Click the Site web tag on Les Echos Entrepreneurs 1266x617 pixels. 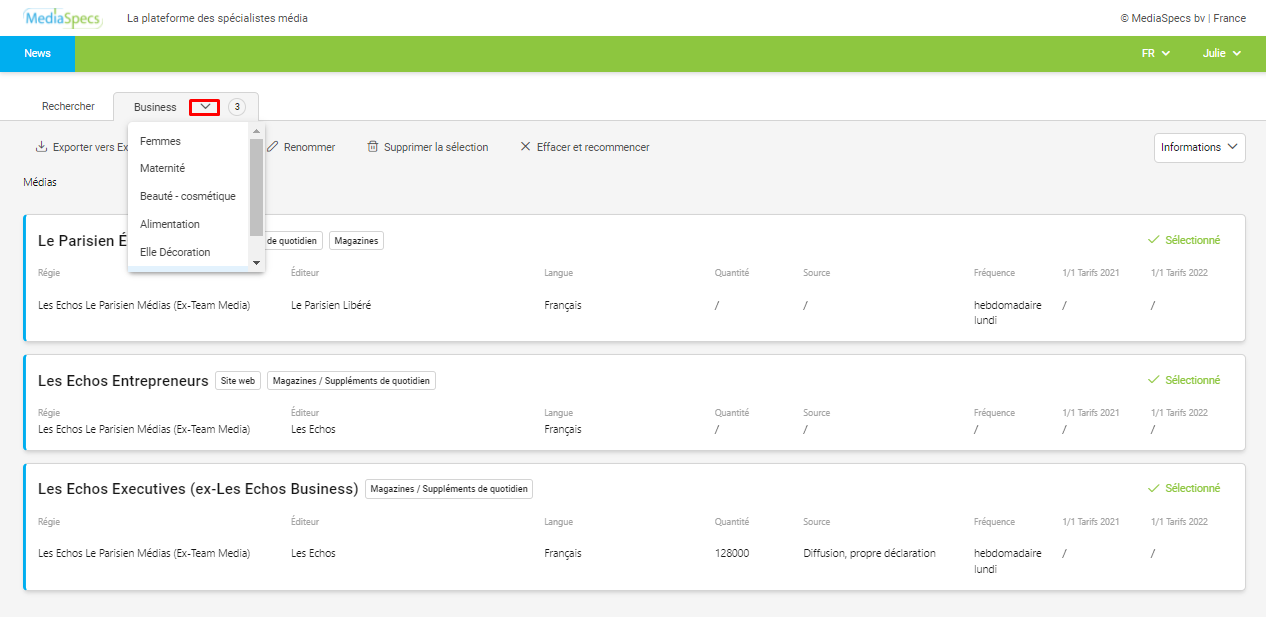(x=238, y=381)
